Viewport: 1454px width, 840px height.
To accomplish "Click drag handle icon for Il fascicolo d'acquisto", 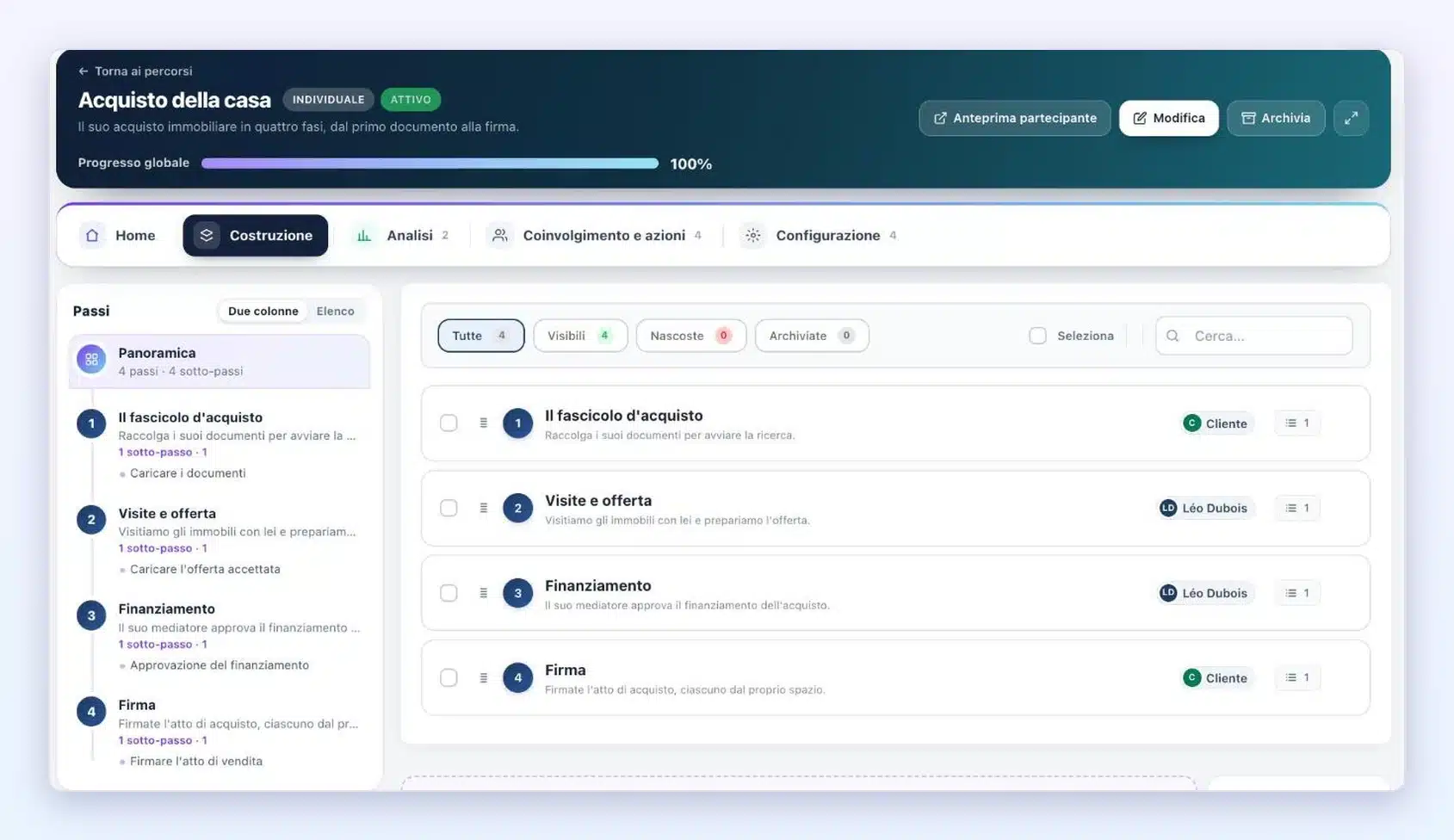I will [x=484, y=423].
